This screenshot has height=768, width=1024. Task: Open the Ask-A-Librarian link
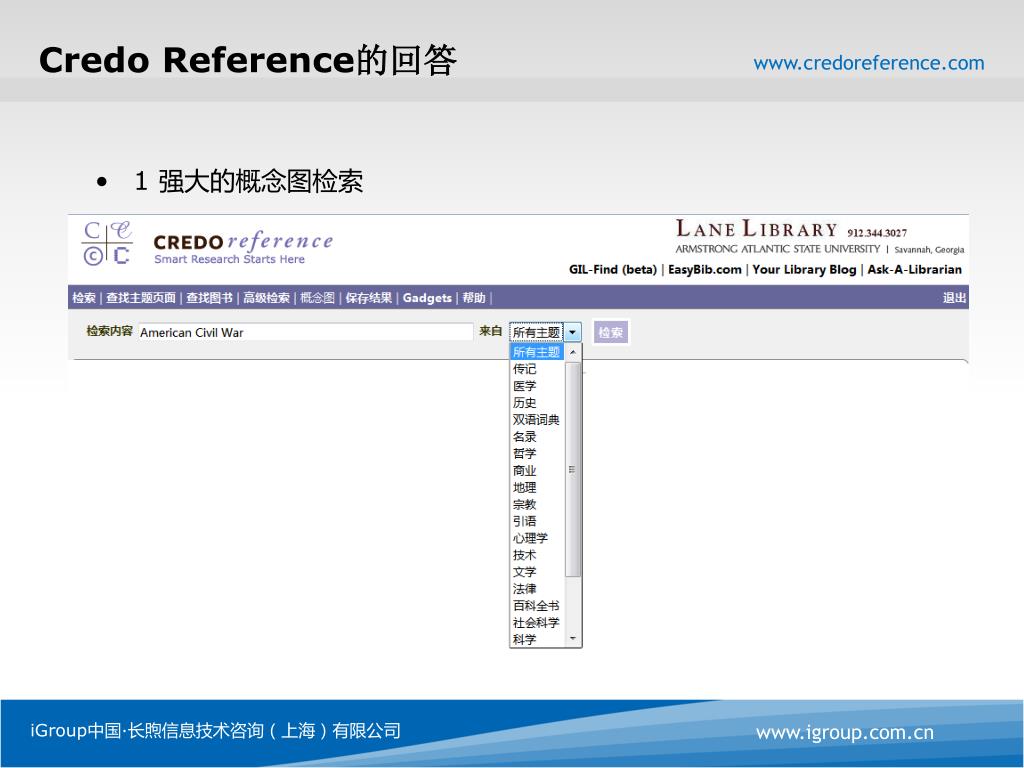pyautogui.click(x=914, y=270)
